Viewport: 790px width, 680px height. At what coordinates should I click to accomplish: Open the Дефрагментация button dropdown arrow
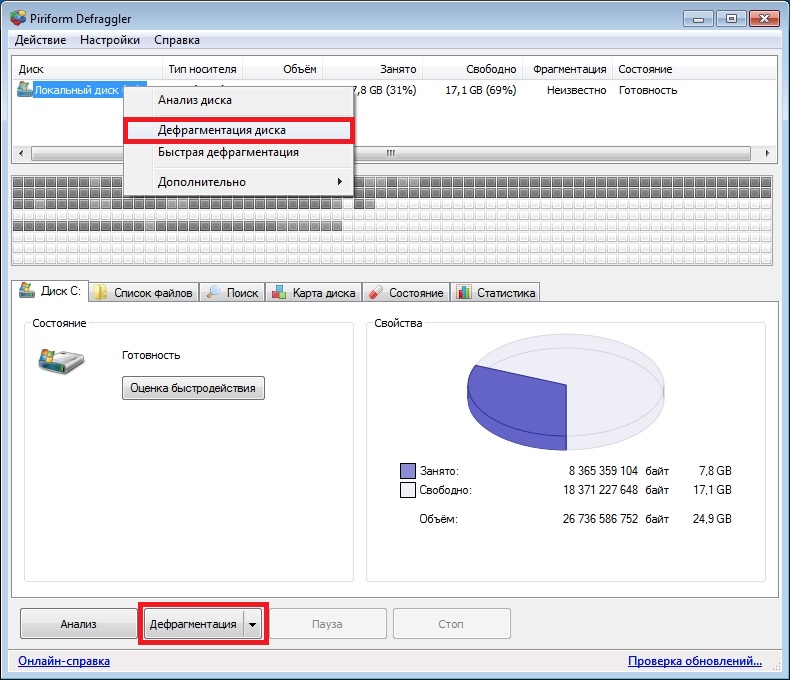253,624
